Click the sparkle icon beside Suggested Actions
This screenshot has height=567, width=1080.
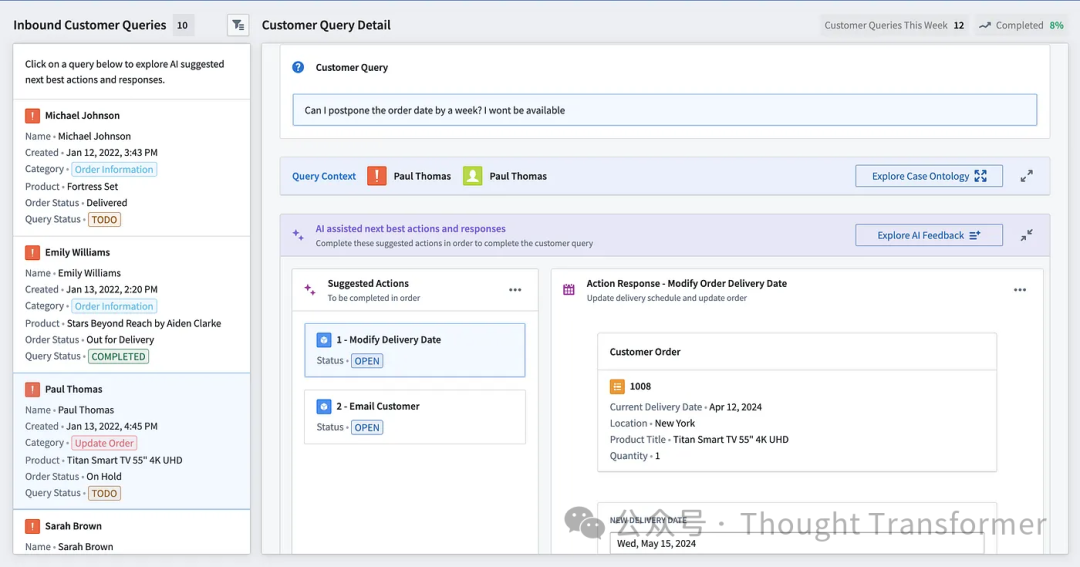310,290
